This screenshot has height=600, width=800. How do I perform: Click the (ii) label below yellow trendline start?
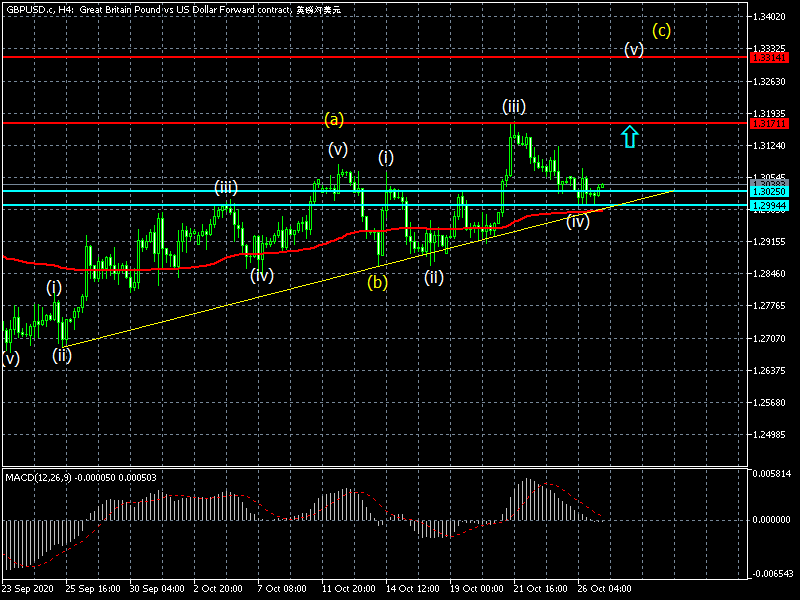point(62,353)
